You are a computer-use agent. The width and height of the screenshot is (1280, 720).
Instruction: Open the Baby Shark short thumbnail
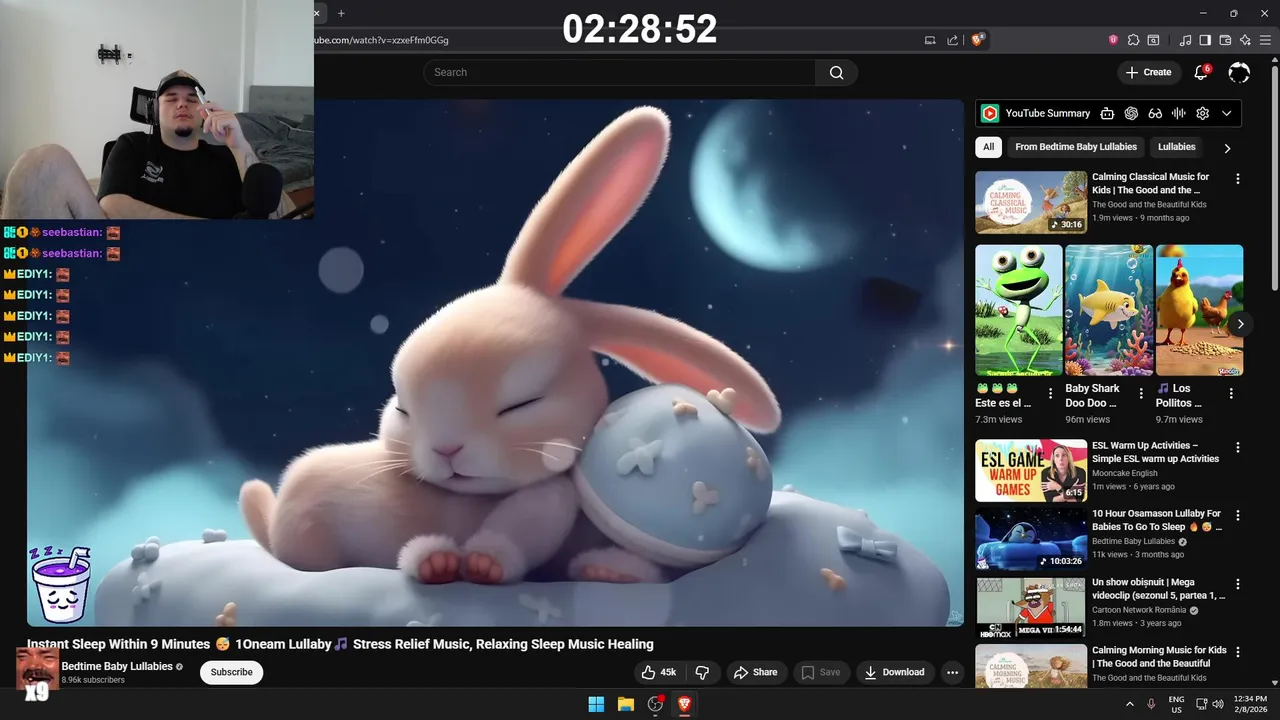pyautogui.click(x=1109, y=310)
